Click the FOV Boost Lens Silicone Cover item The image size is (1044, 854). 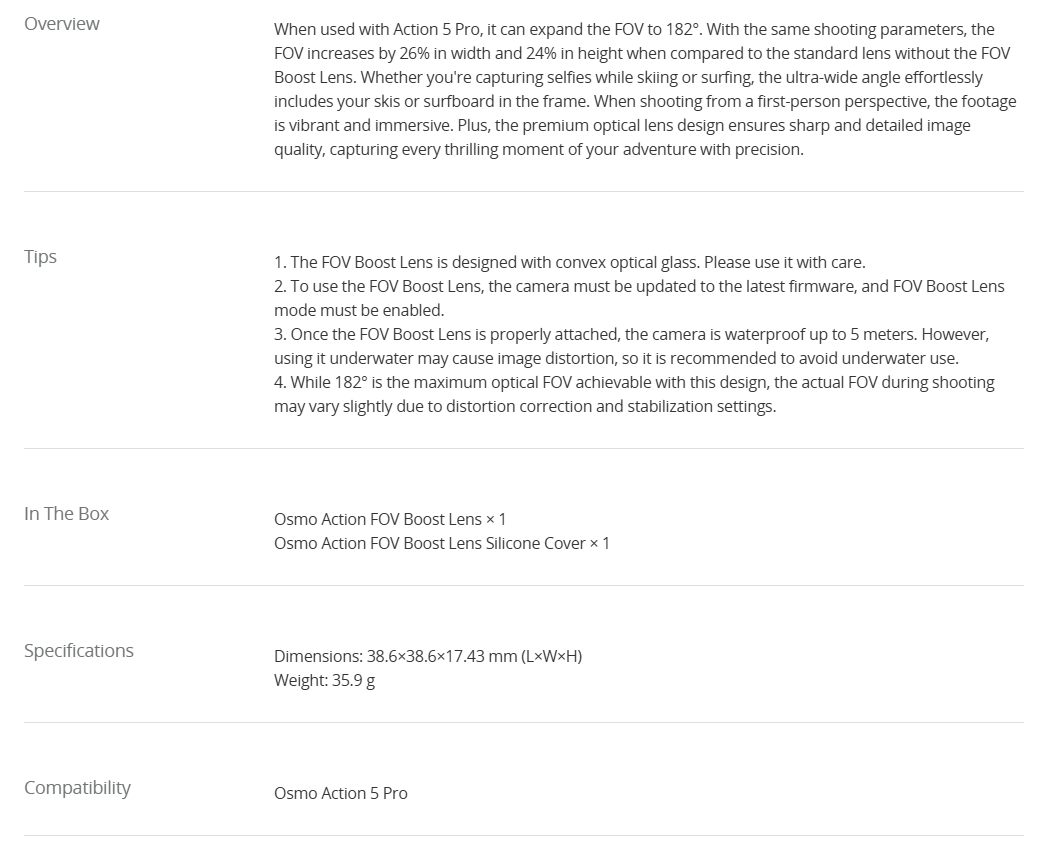tap(442, 543)
